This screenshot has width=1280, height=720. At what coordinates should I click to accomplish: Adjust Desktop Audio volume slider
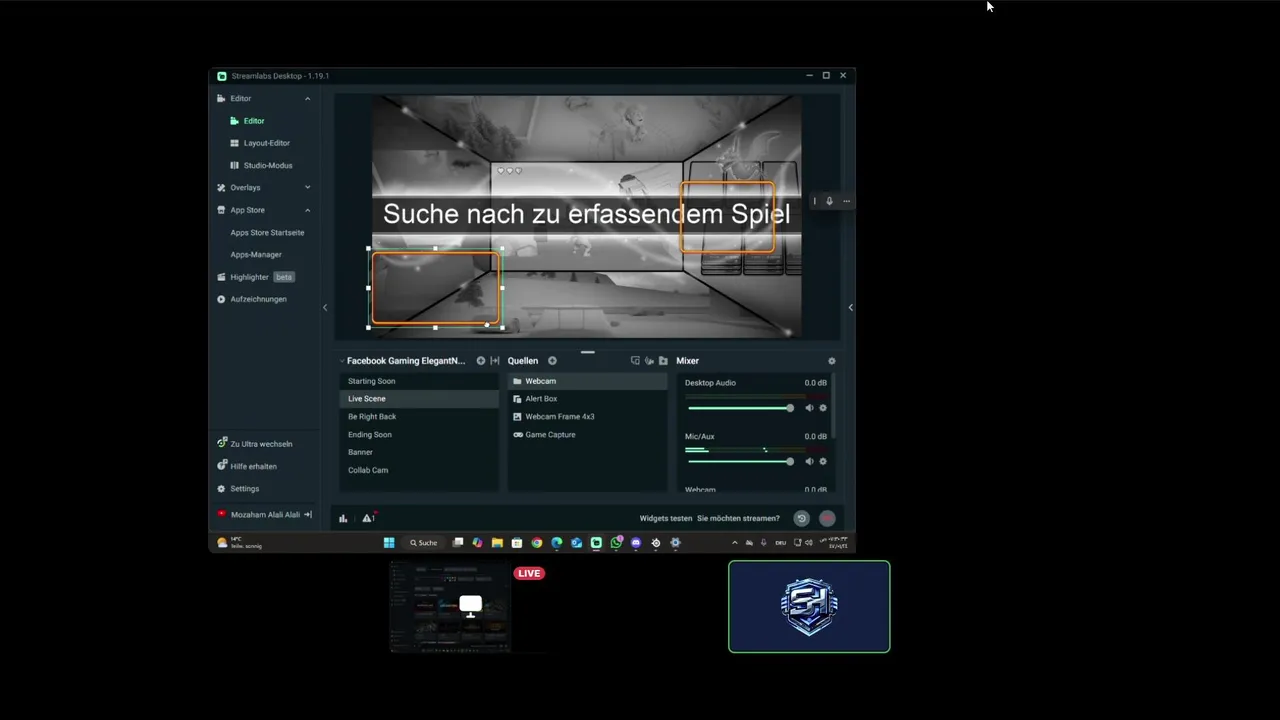coord(740,408)
